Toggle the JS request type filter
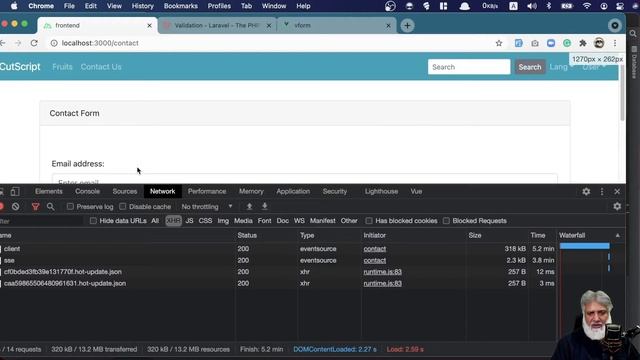 pos(189,221)
